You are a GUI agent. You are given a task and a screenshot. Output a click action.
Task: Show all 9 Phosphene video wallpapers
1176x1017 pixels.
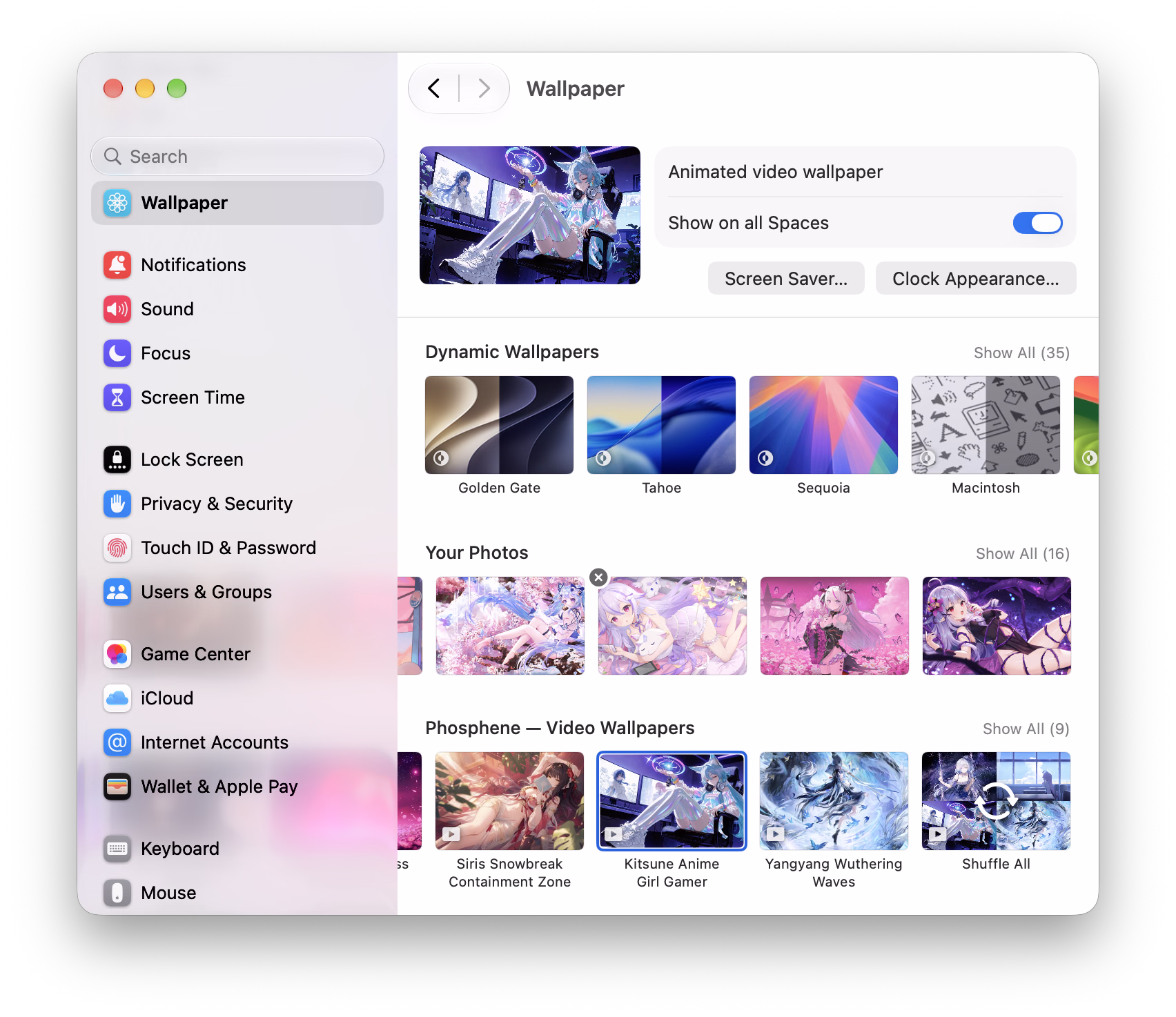point(1026,729)
